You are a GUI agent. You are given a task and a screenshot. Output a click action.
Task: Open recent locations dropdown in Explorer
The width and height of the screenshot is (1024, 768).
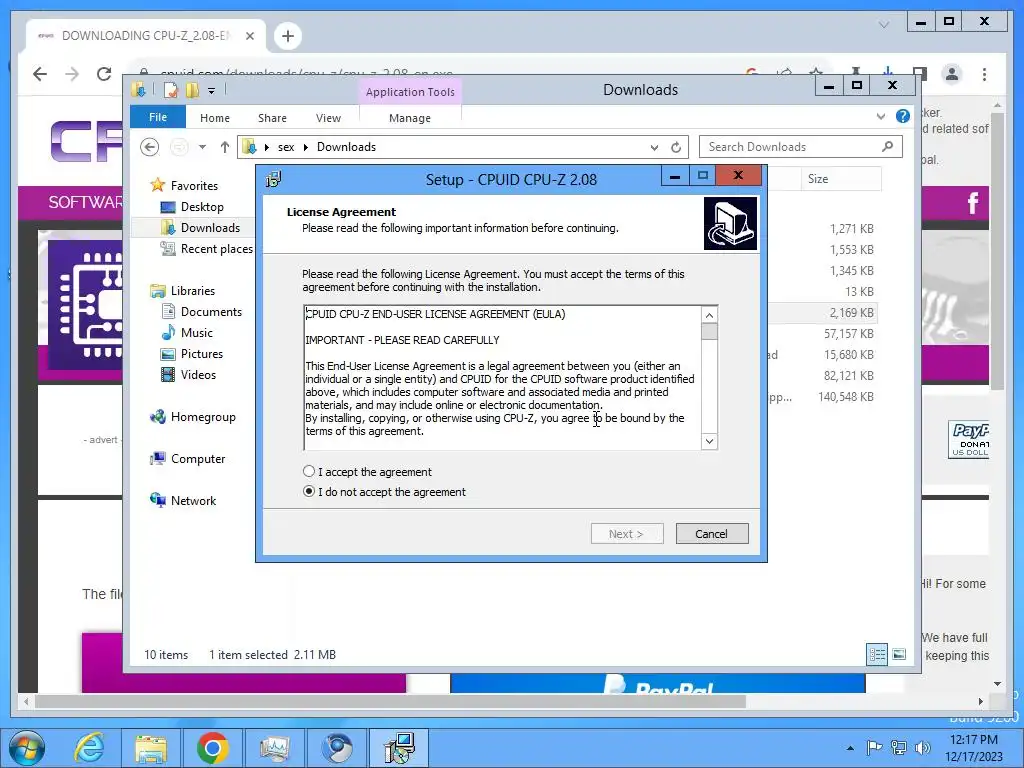pos(202,147)
